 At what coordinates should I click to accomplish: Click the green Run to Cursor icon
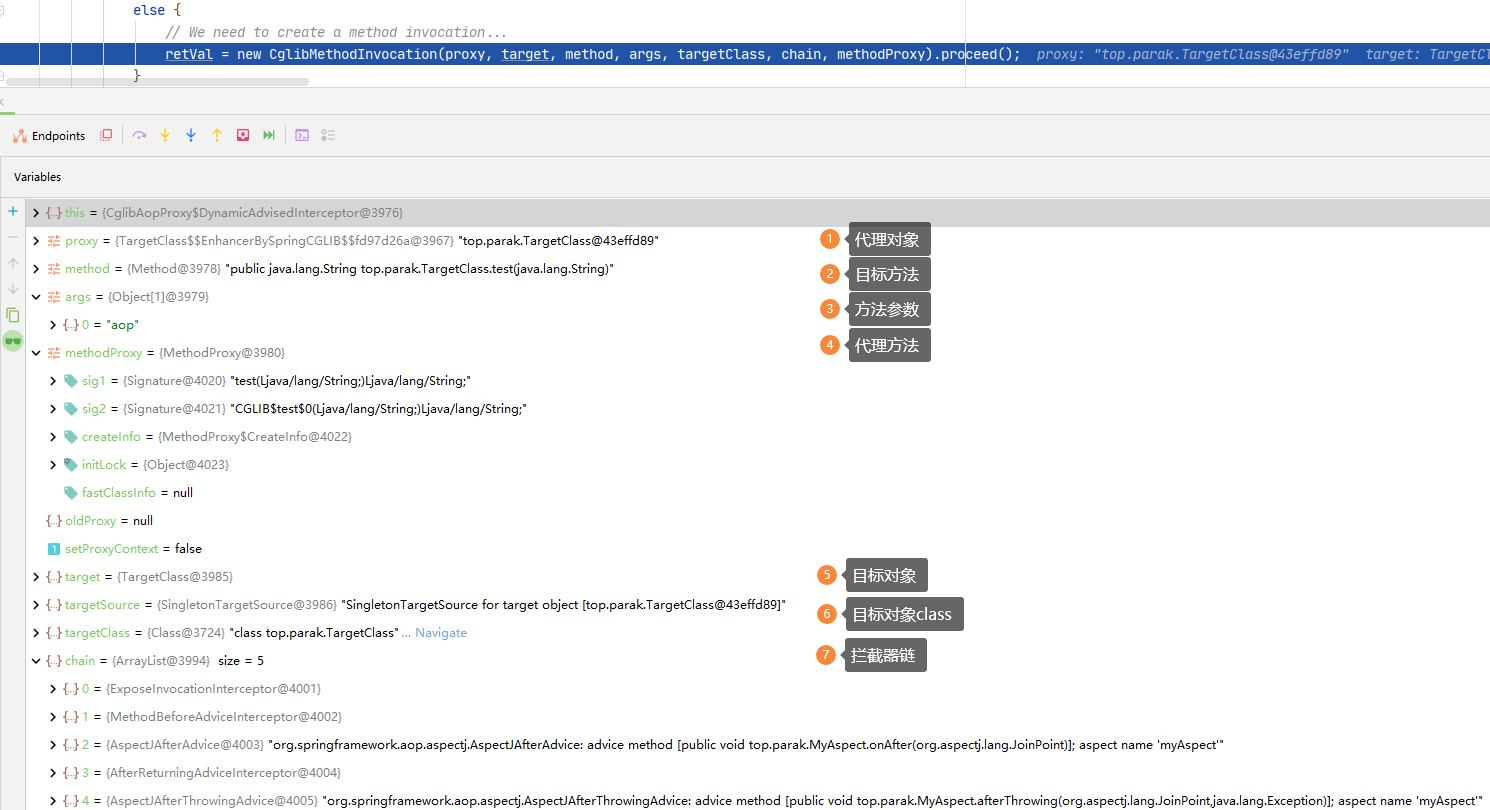tap(269, 135)
